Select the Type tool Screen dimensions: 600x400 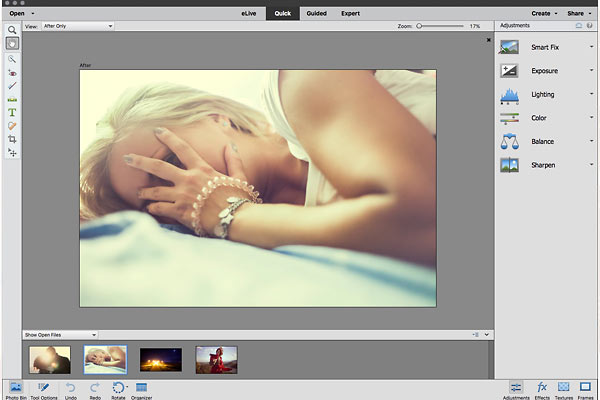pos(12,112)
